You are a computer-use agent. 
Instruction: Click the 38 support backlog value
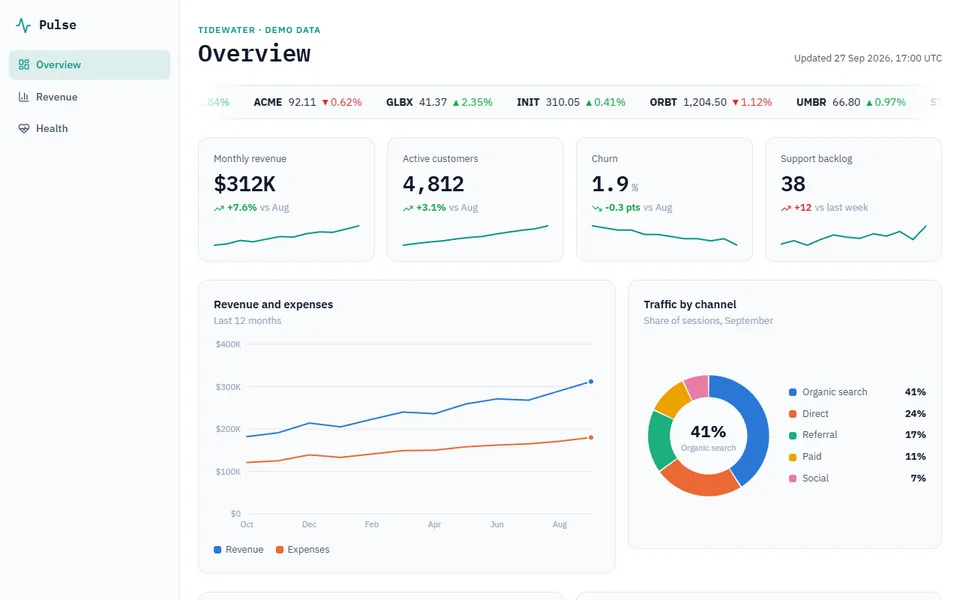(793, 184)
